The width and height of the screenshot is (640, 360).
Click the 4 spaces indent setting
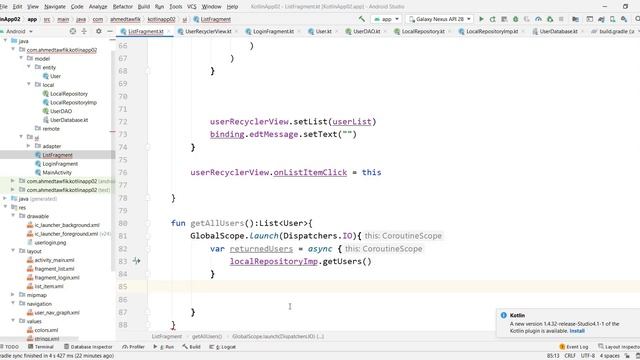click(609, 356)
